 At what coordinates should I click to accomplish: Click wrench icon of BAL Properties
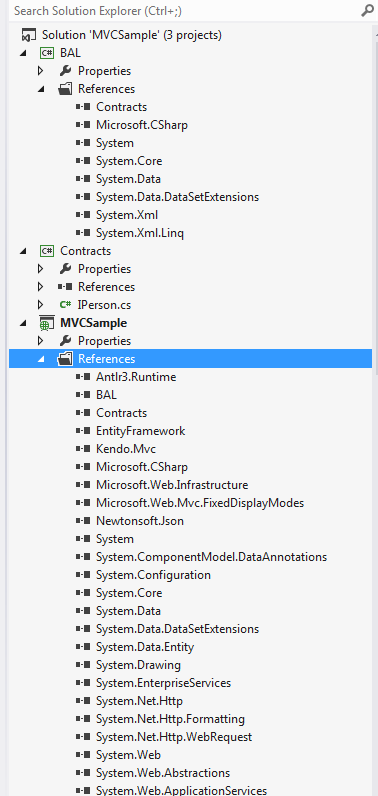pos(65,71)
